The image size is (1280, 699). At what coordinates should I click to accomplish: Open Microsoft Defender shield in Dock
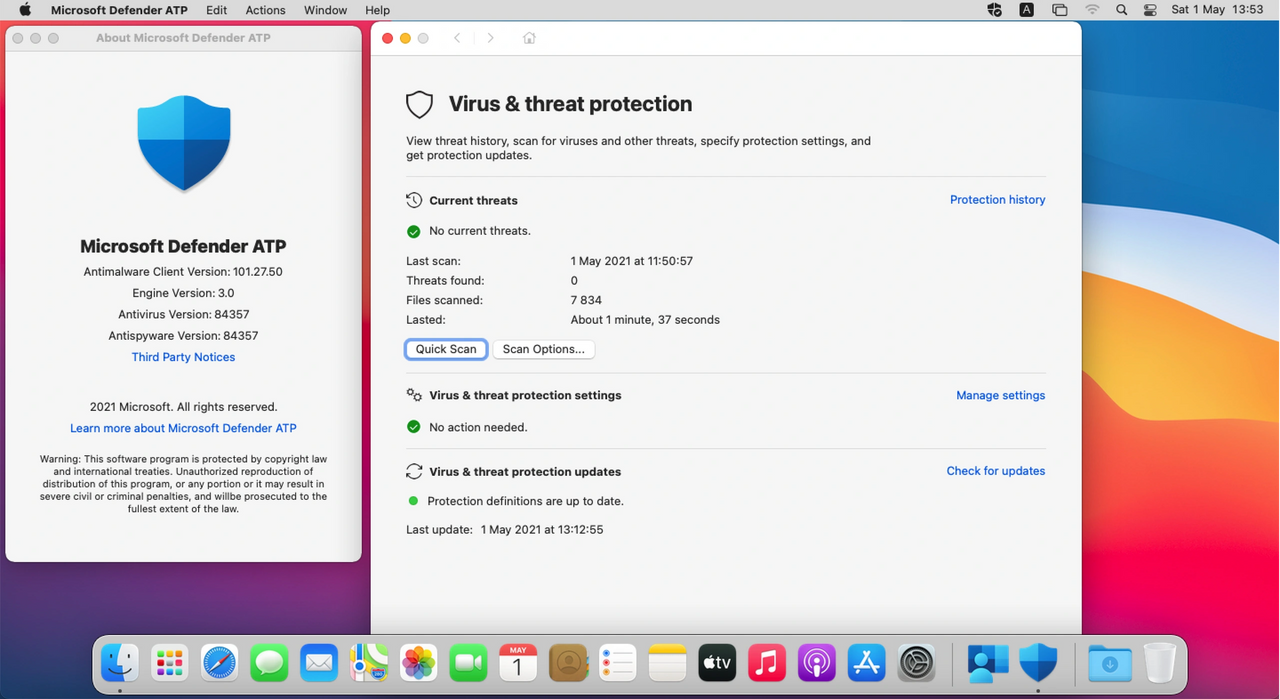click(x=1038, y=662)
